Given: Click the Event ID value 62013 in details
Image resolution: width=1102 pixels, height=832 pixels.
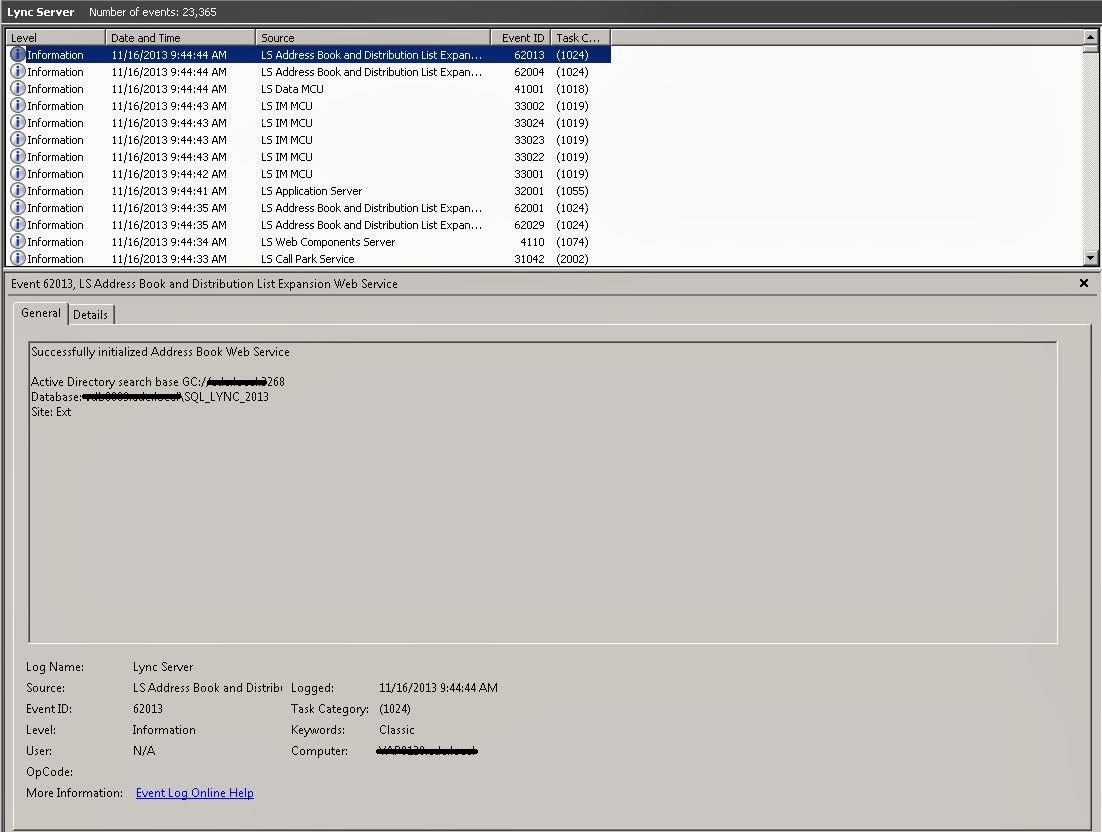Looking at the screenshot, I should (x=148, y=708).
